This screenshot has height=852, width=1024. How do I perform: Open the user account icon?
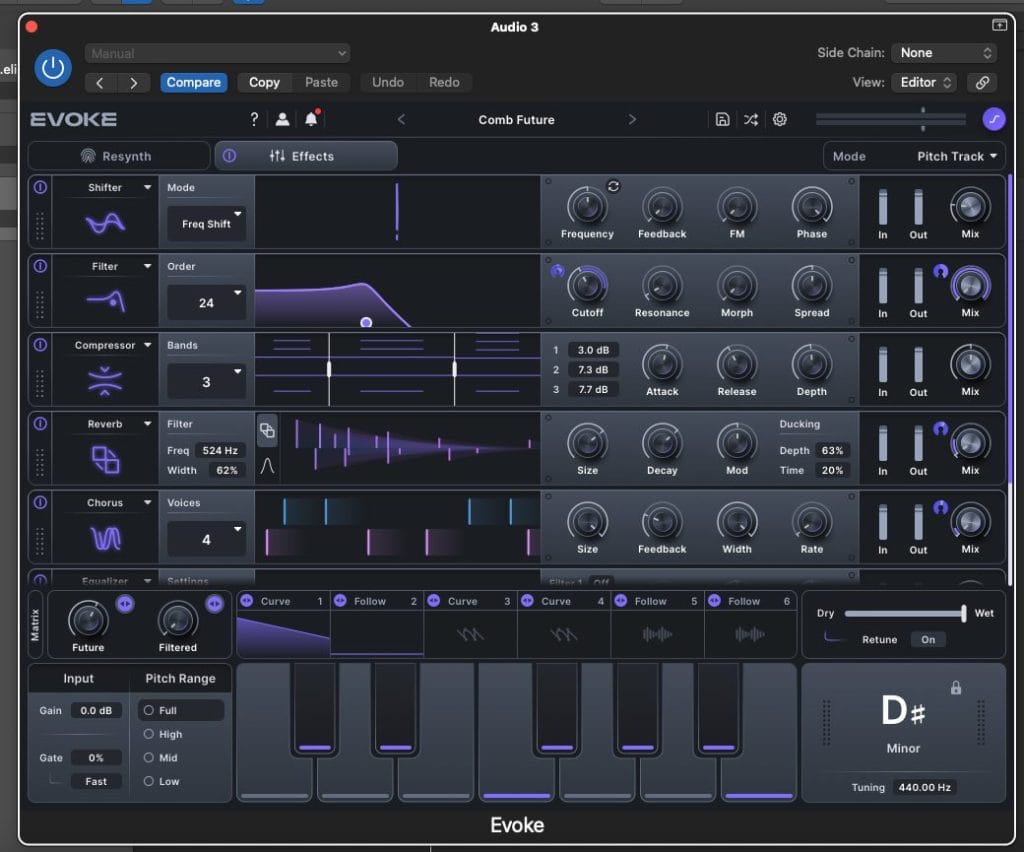[x=283, y=119]
